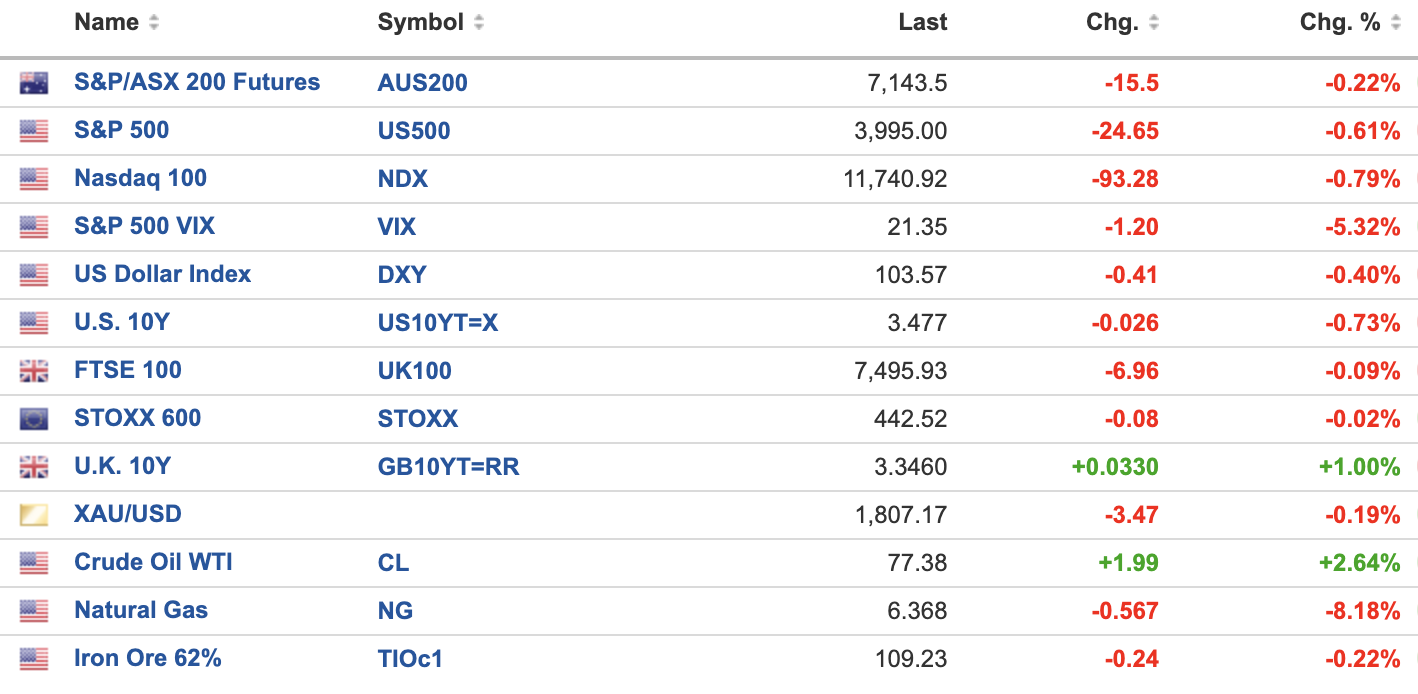Sort table by Symbol column arrows

(479, 23)
